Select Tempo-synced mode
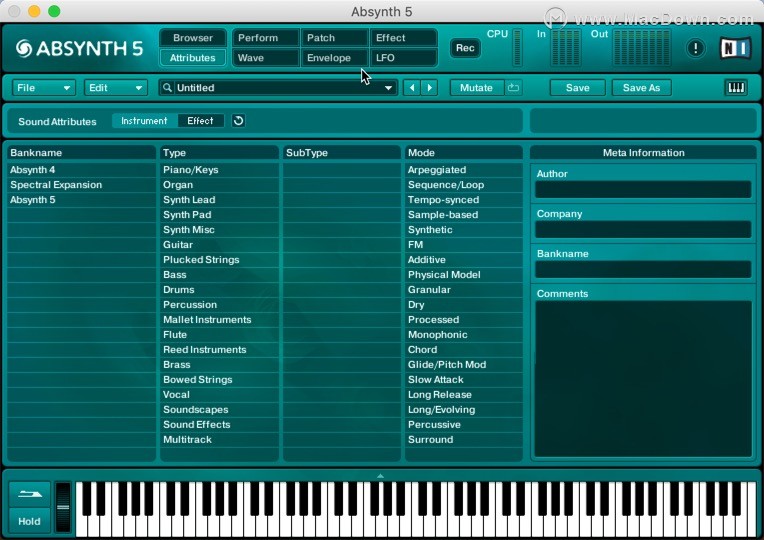 [464, 200]
